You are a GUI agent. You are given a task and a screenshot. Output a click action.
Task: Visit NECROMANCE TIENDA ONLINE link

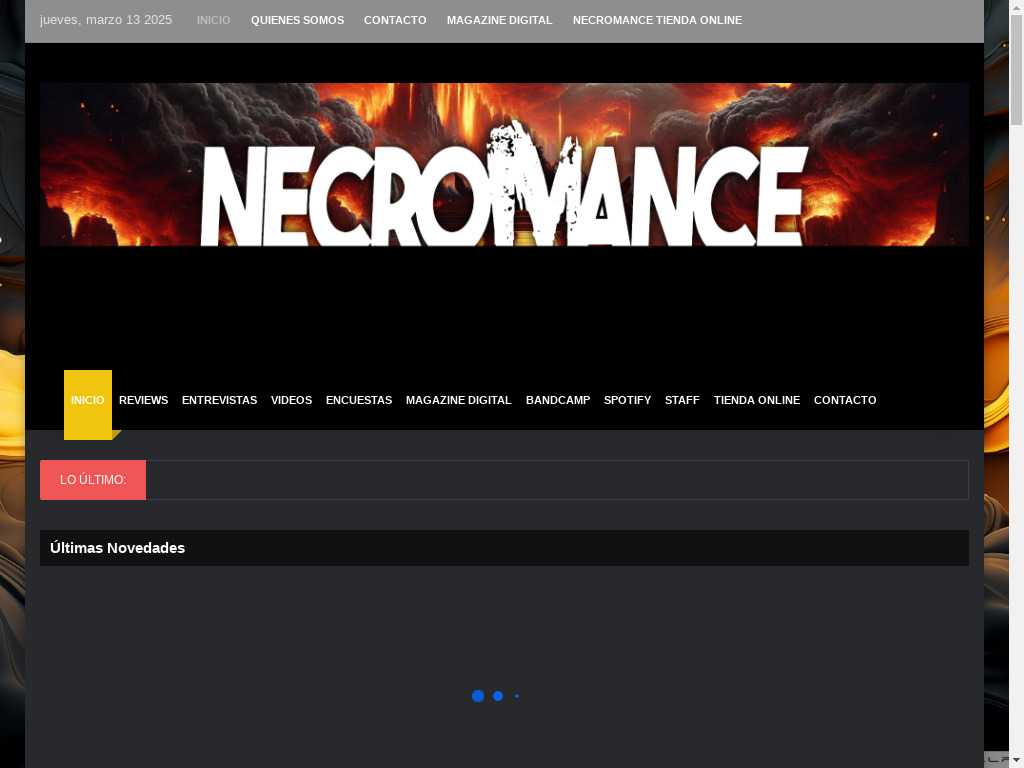tap(657, 20)
